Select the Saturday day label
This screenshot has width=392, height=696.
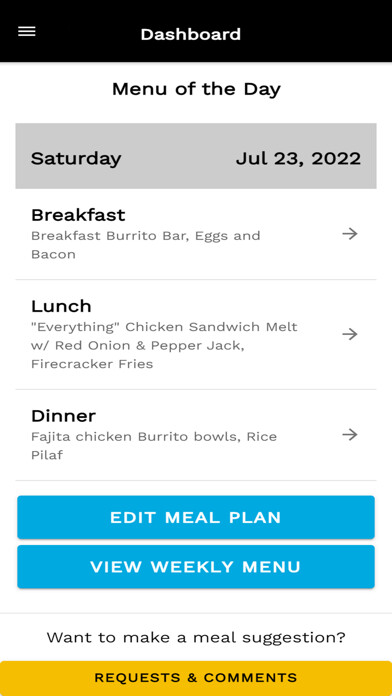76,158
